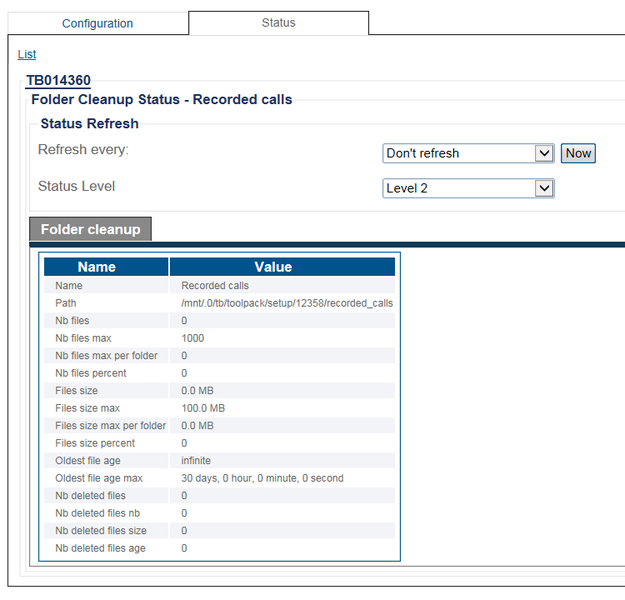The image size is (625, 600).
Task: Click the "Nb deleted files age" label
Action: pos(100,548)
